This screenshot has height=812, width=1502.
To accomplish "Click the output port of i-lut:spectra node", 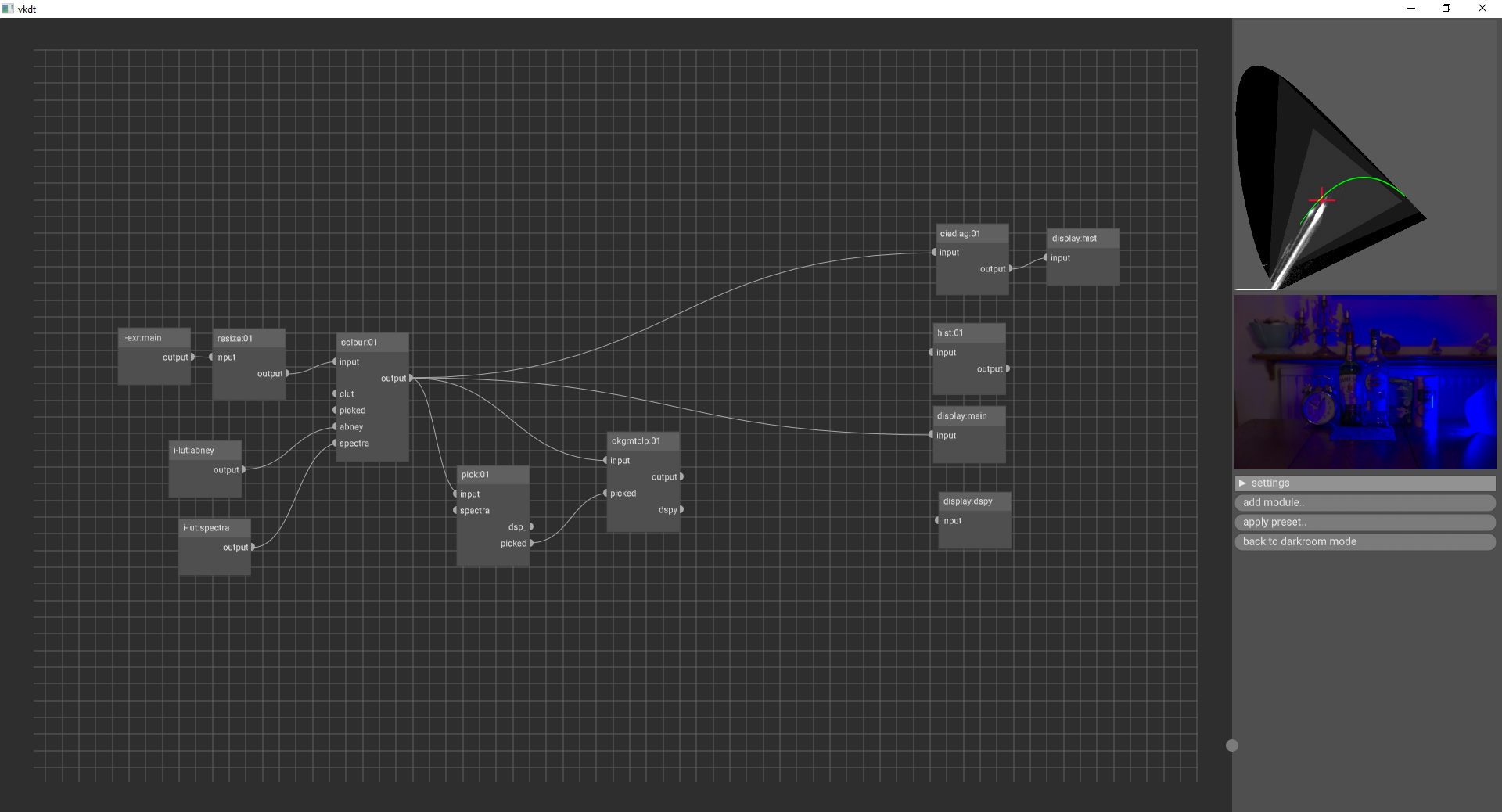I will 253,547.
